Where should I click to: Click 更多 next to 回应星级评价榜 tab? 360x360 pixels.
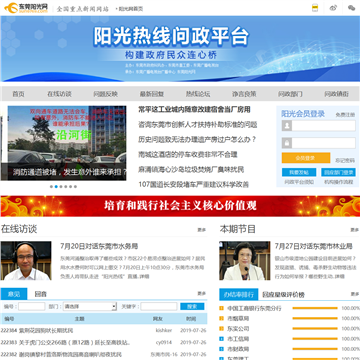click(x=355, y=294)
